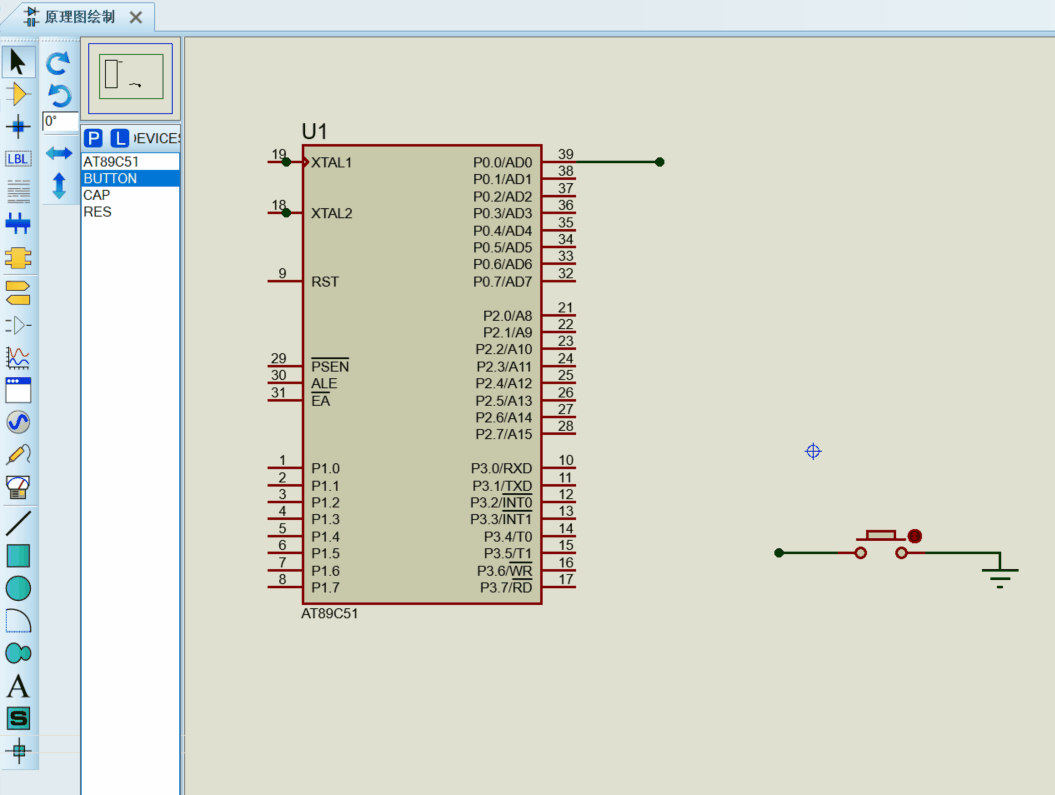Viewport: 1055px width, 795px height.
Task: Toggle the button's red actuator dot
Action: point(914,536)
